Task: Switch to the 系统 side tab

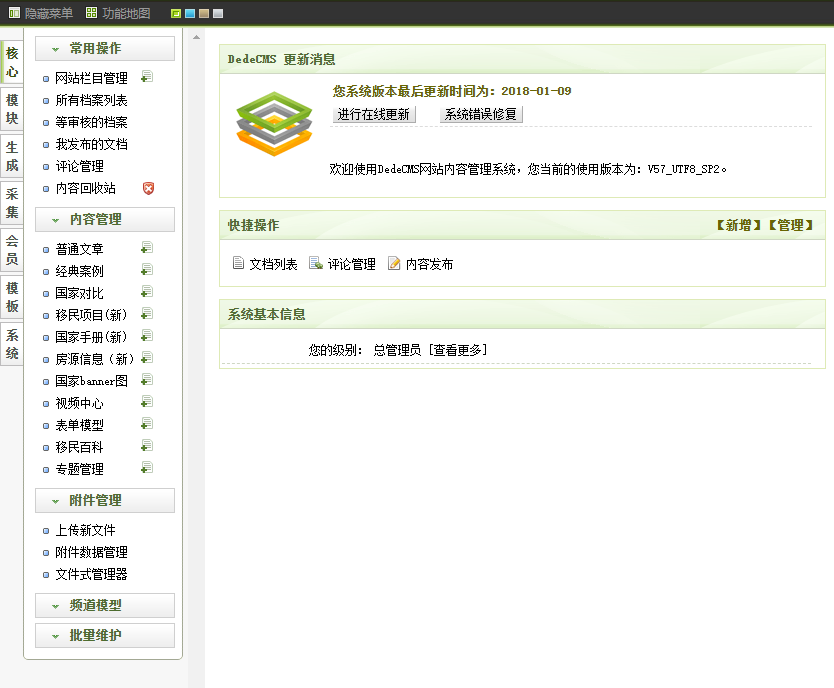Action: (12, 344)
